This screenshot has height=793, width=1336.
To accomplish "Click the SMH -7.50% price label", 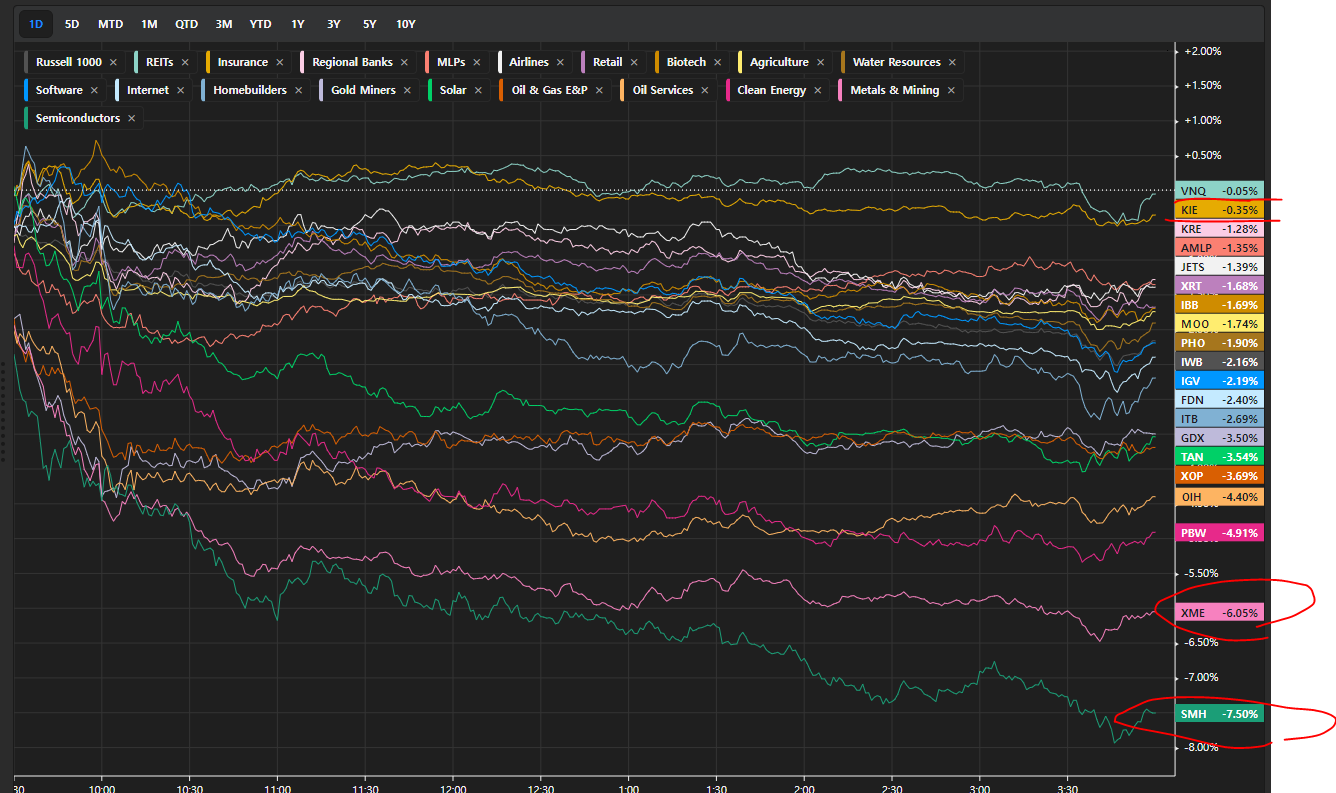I will click(1219, 714).
